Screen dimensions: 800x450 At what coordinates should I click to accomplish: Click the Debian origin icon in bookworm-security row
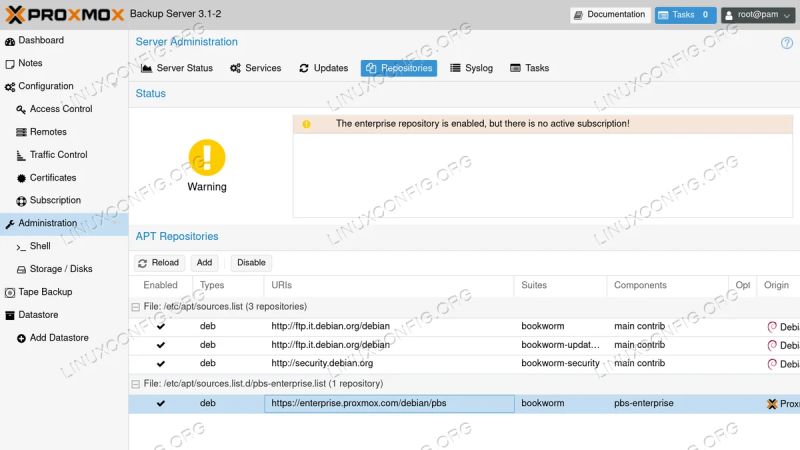772,364
